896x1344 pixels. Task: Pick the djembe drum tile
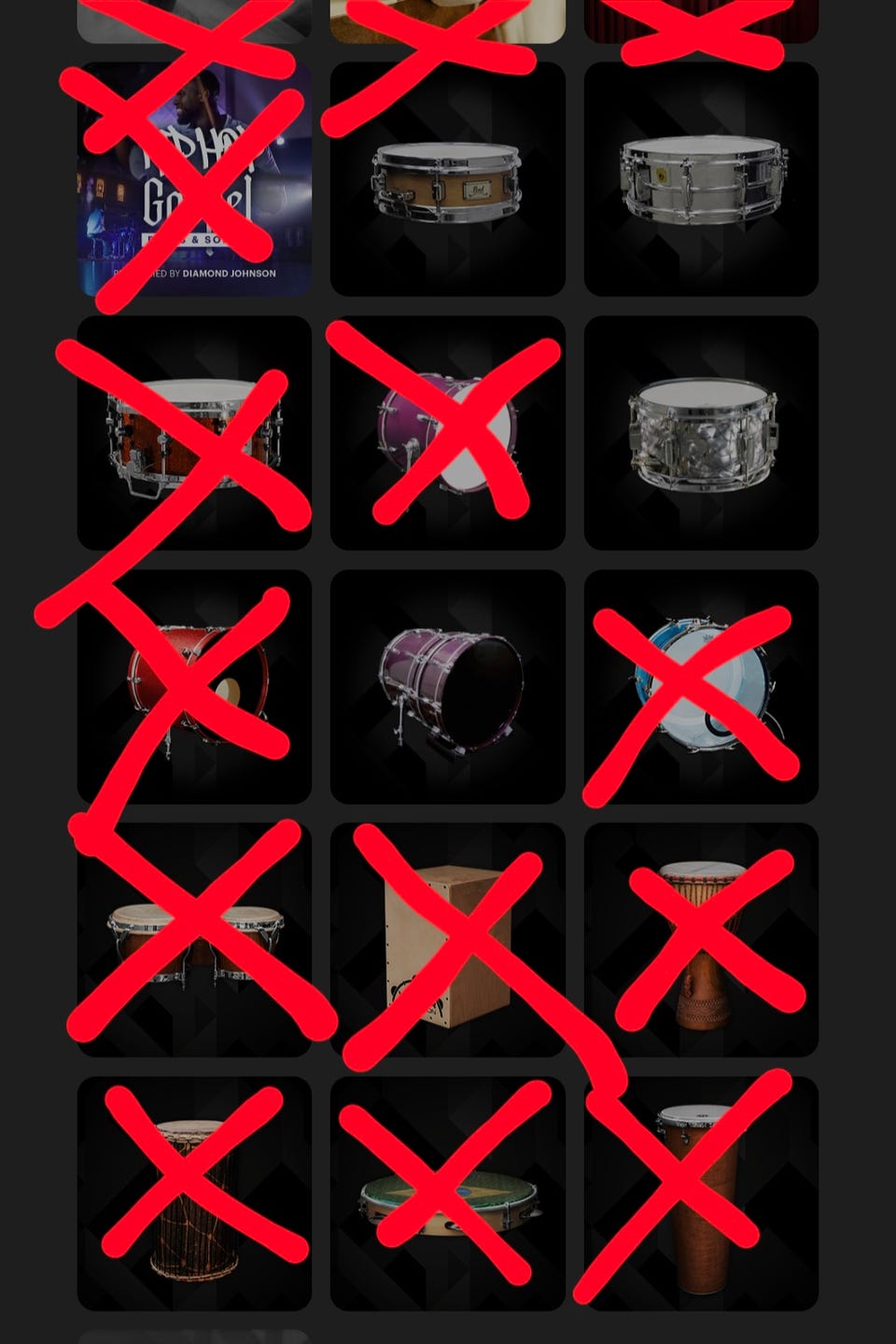pyautogui.click(x=702, y=940)
